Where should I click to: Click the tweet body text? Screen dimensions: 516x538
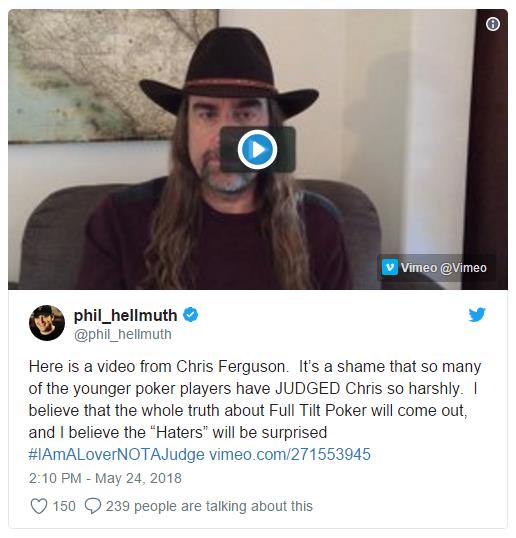(x=255, y=399)
